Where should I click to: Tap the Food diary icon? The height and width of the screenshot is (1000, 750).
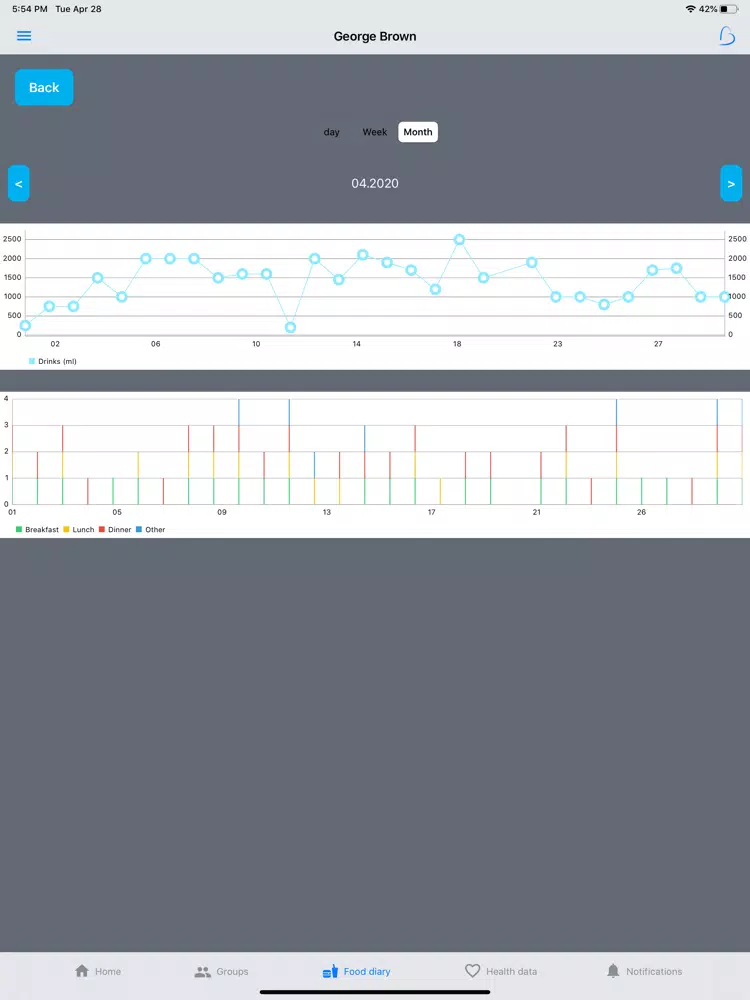tap(330, 971)
